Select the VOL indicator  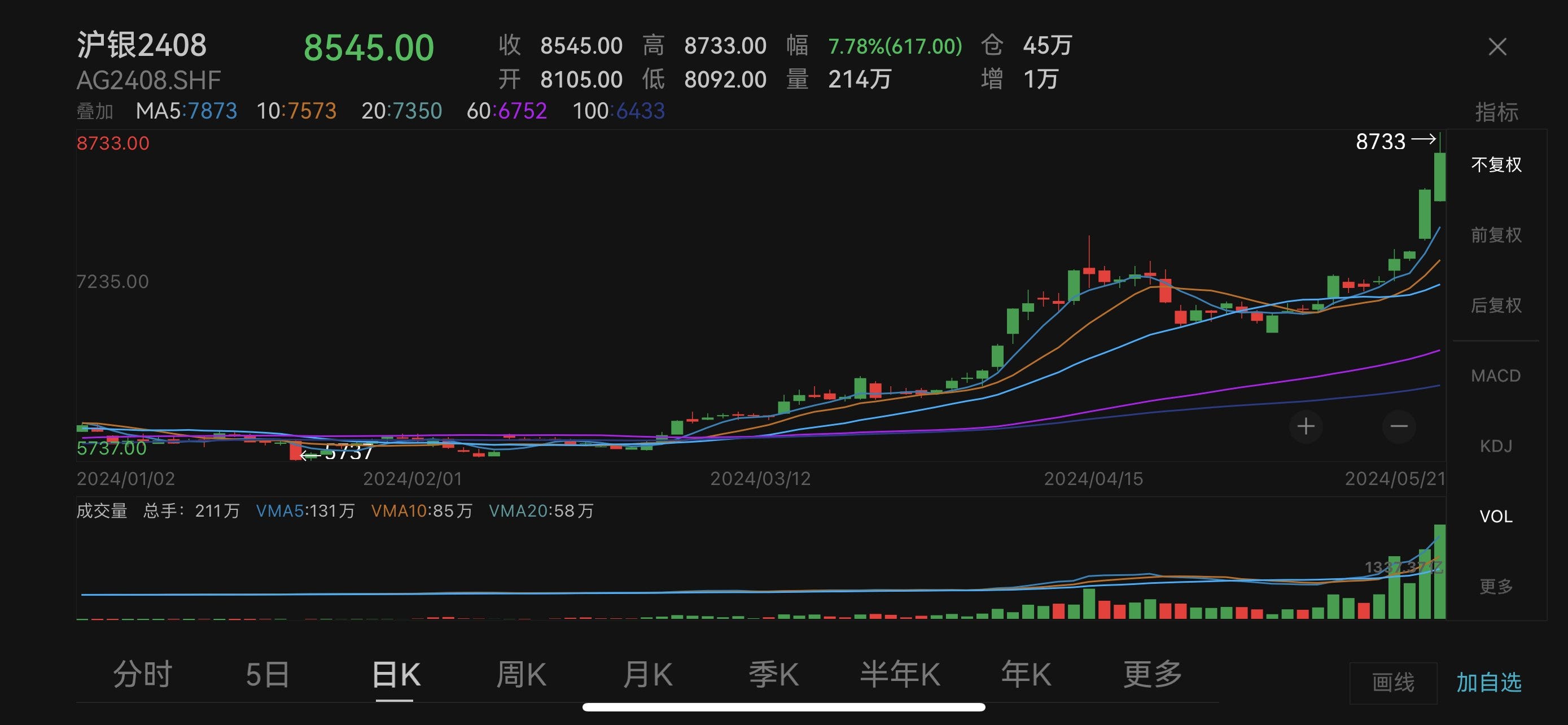[1496, 516]
